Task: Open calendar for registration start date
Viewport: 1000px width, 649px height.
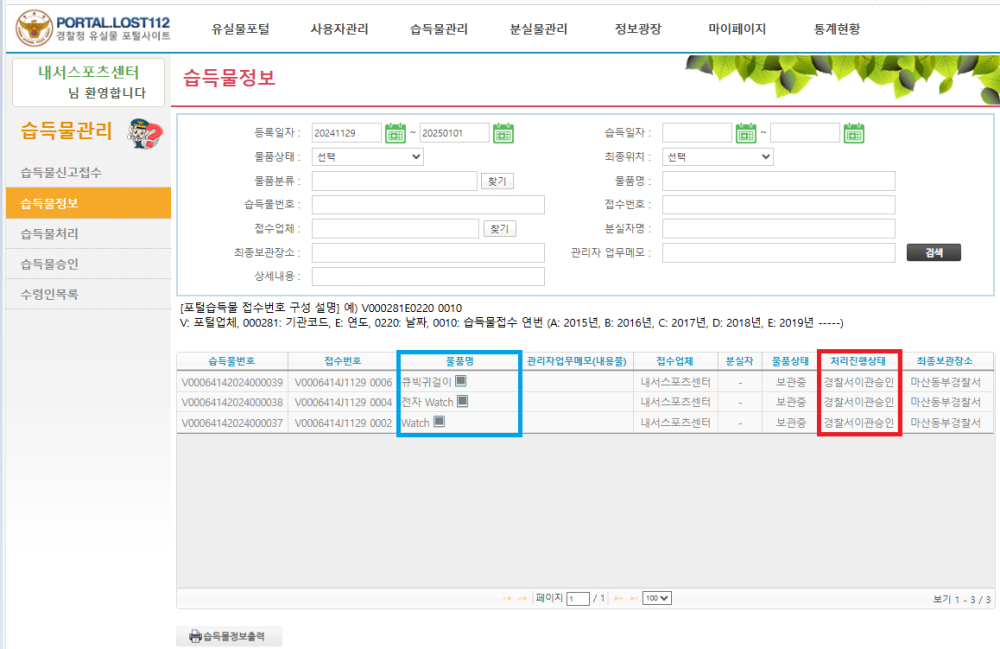Action: 395,133
